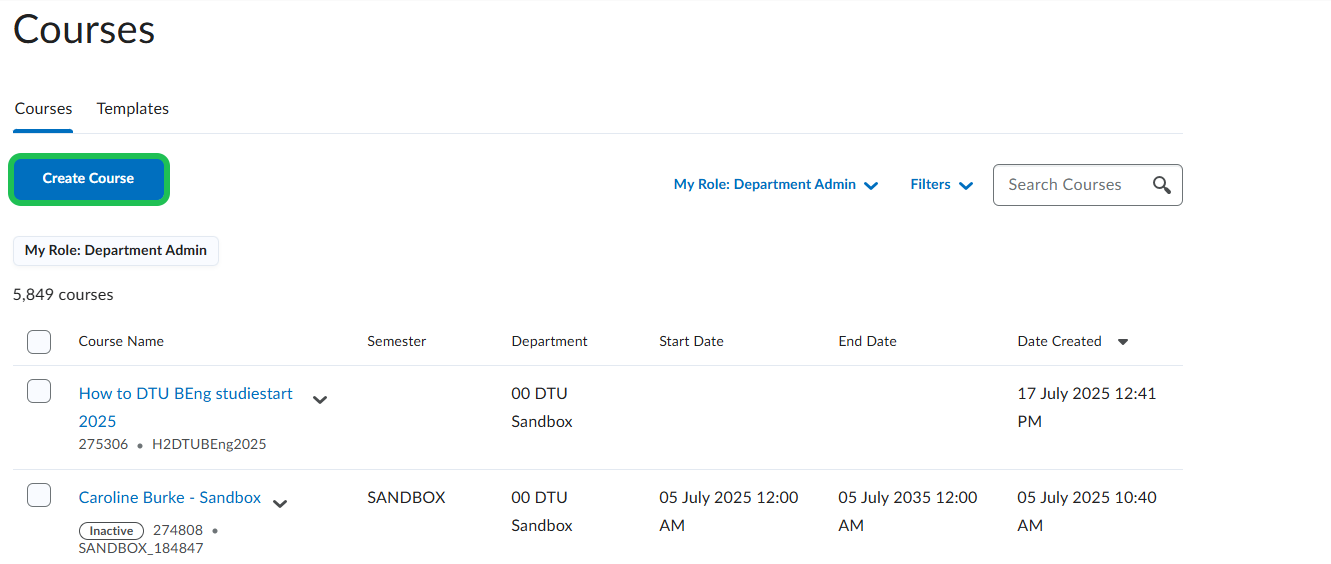Image resolution: width=1331 pixels, height=564 pixels.
Task: Select the Courses tab
Action: [43, 109]
